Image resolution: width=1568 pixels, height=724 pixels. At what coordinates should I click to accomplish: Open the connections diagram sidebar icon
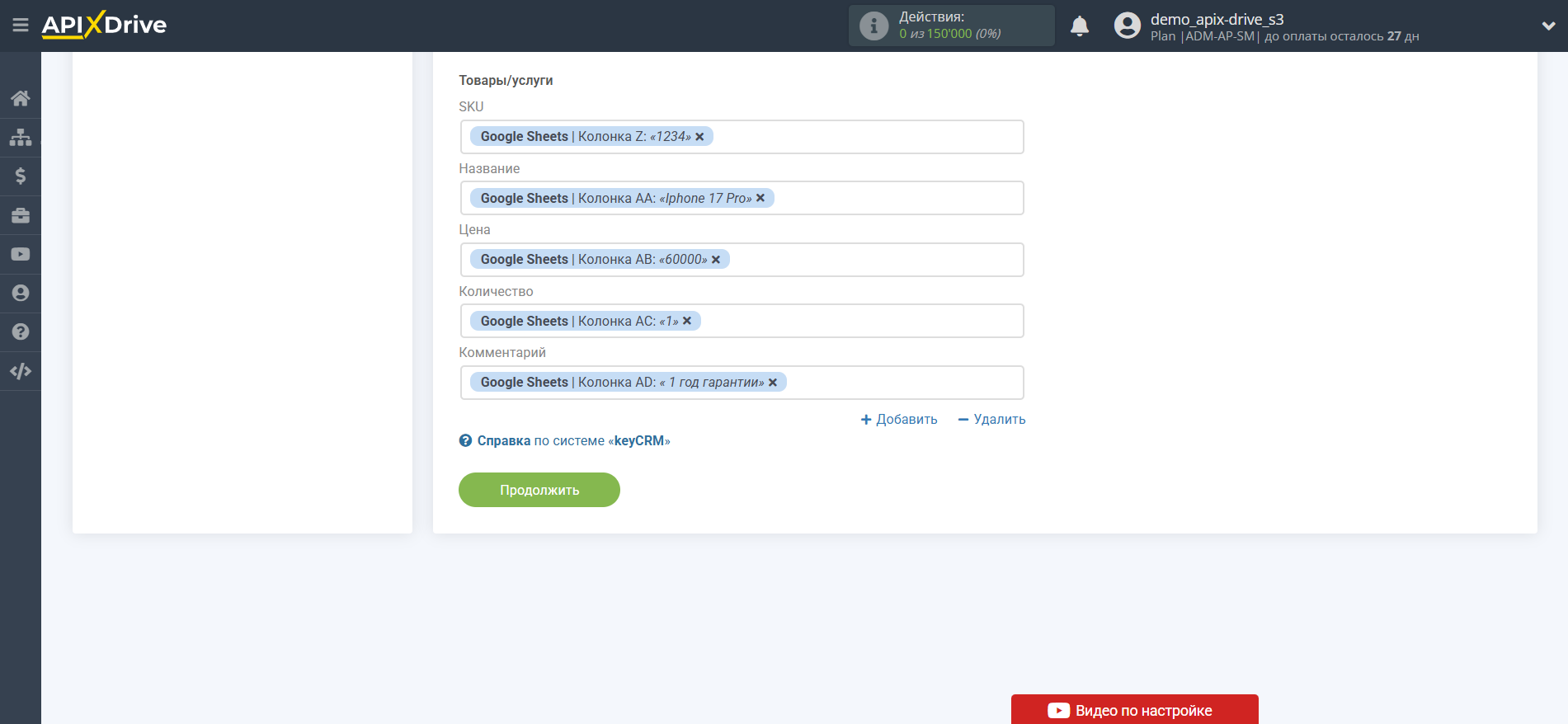pyautogui.click(x=21, y=137)
